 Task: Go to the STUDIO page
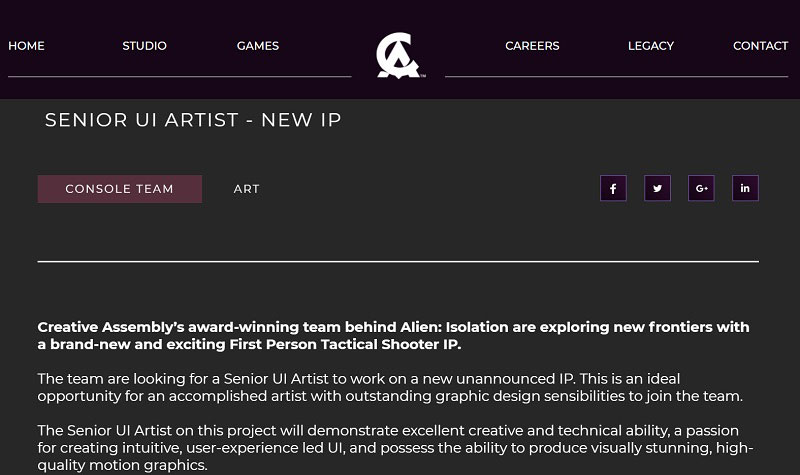pyautogui.click(x=144, y=46)
